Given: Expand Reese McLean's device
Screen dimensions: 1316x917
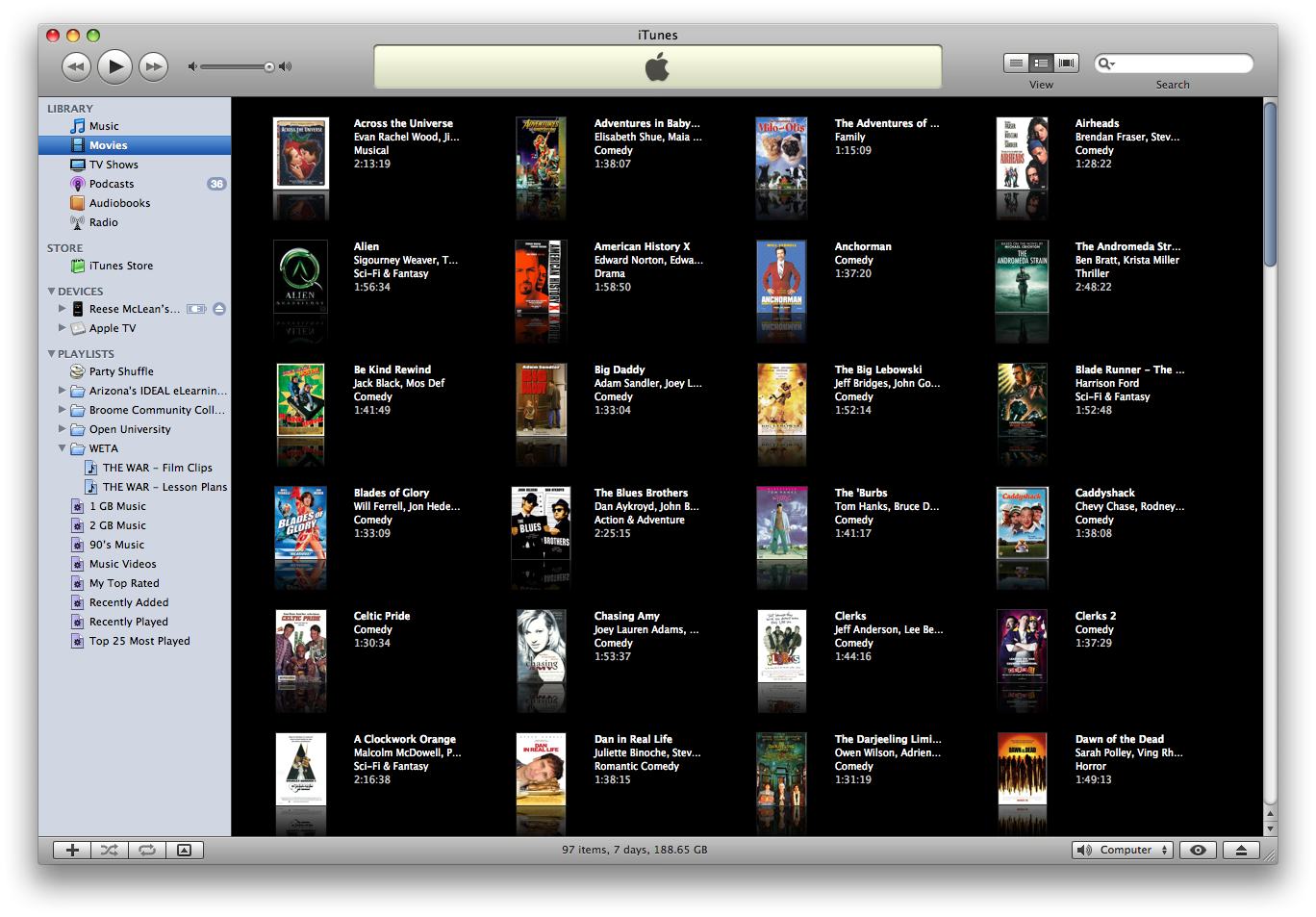Looking at the screenshot, I should (x=63, y=309).
